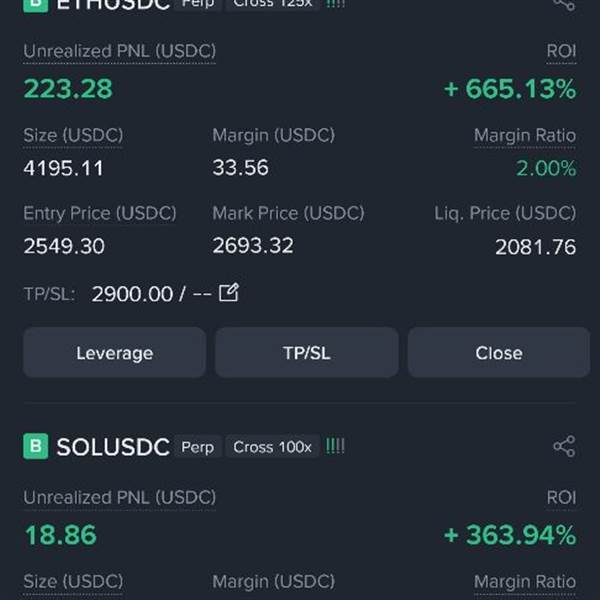This screenshot has width=600, height=600.
Task: Open the TP/SL button for ETHUSDC
Action: [307, 352]
